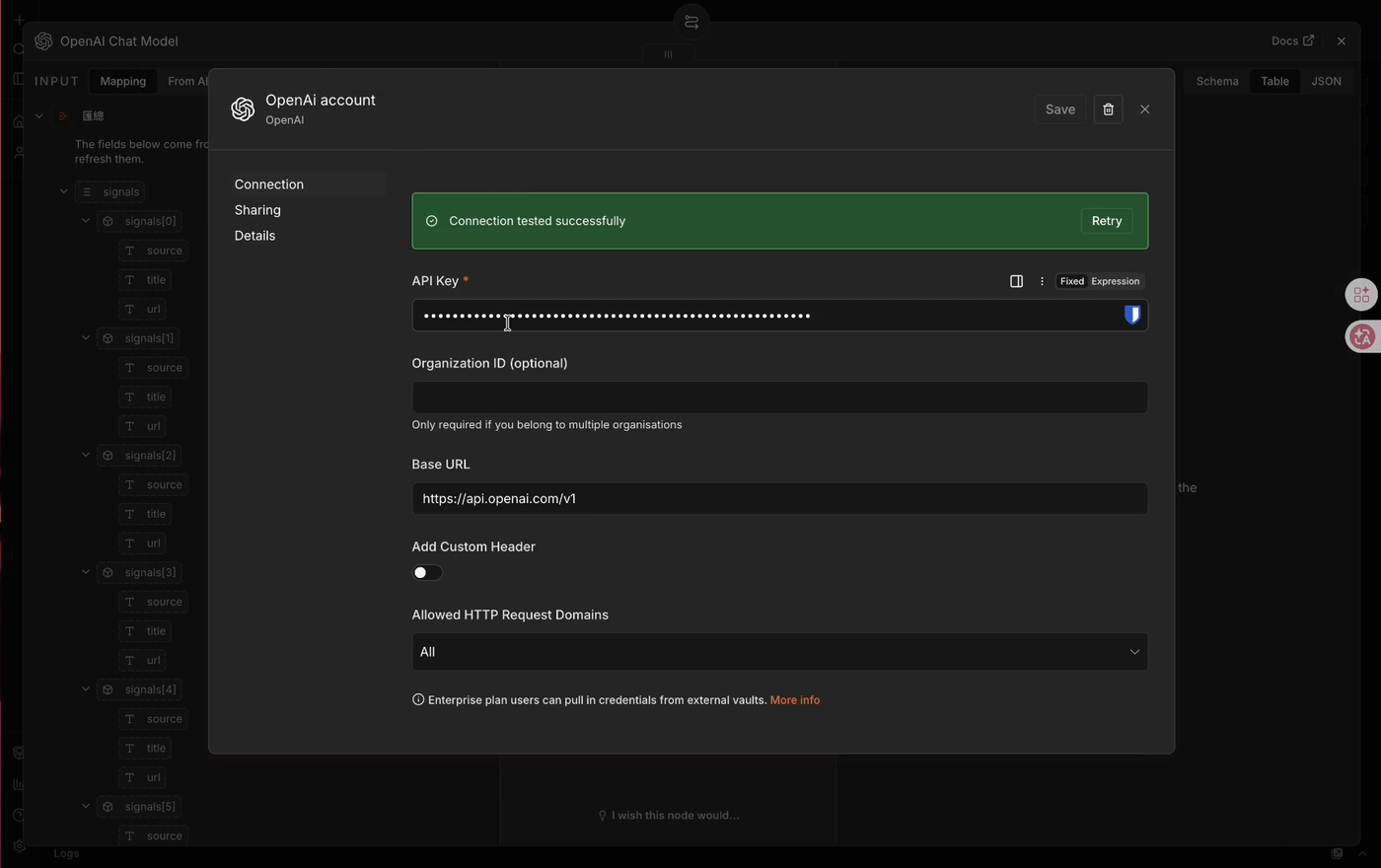
Task: Click the search icon in left sidebar
Action: pyautogui.click(x=19, y=49)
